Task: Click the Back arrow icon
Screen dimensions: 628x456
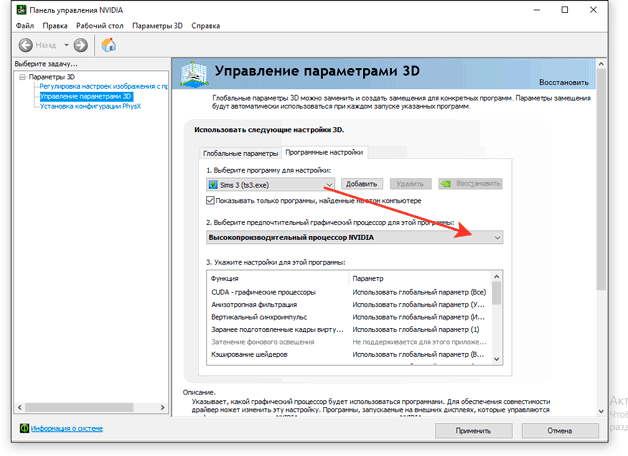Action: click(x=26, y=45)
